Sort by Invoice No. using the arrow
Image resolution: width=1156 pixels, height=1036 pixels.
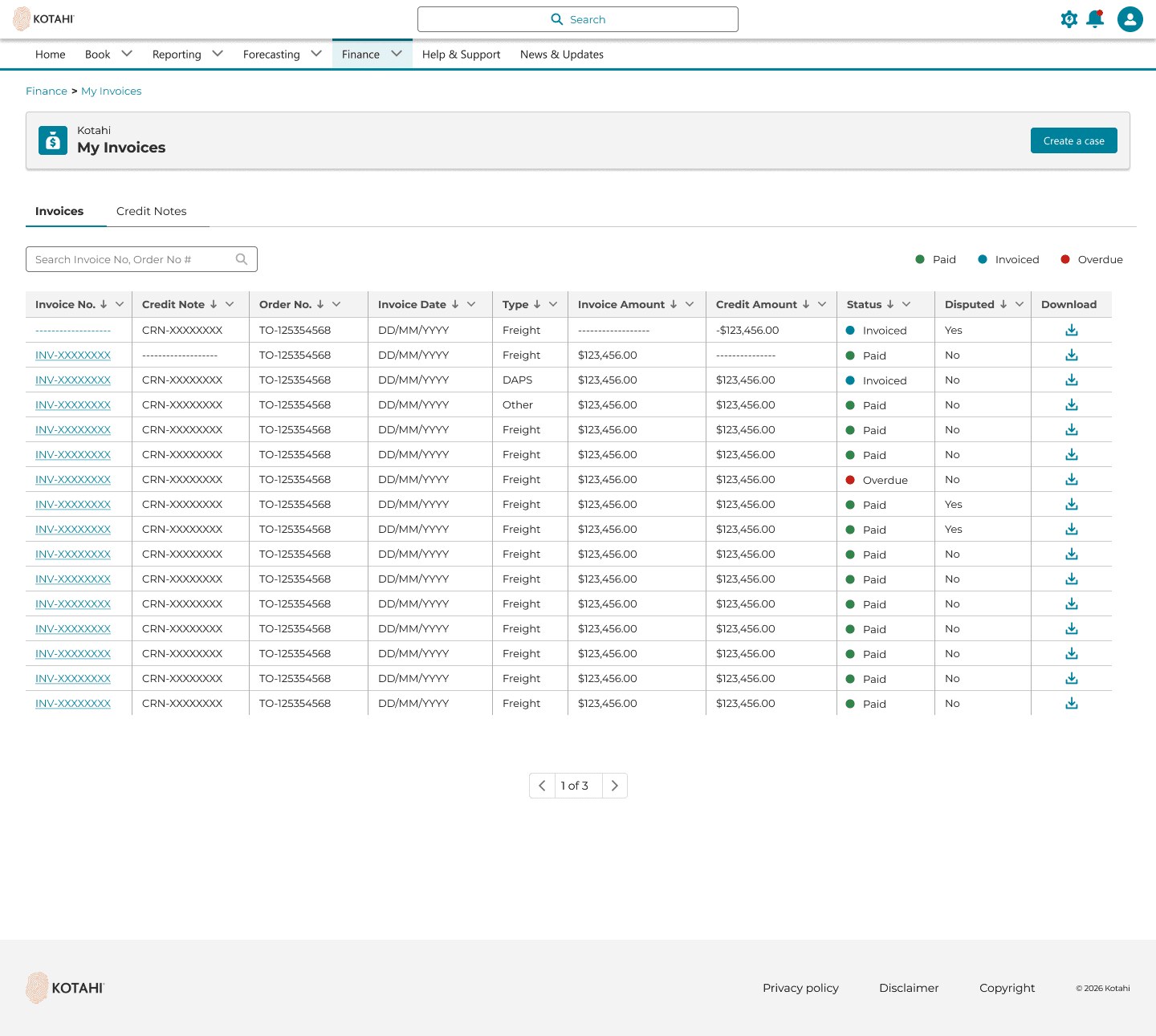tap(104, 304)
